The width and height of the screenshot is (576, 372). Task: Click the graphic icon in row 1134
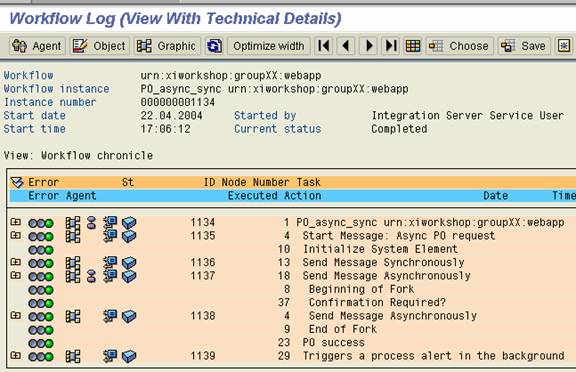click(73, 223)
